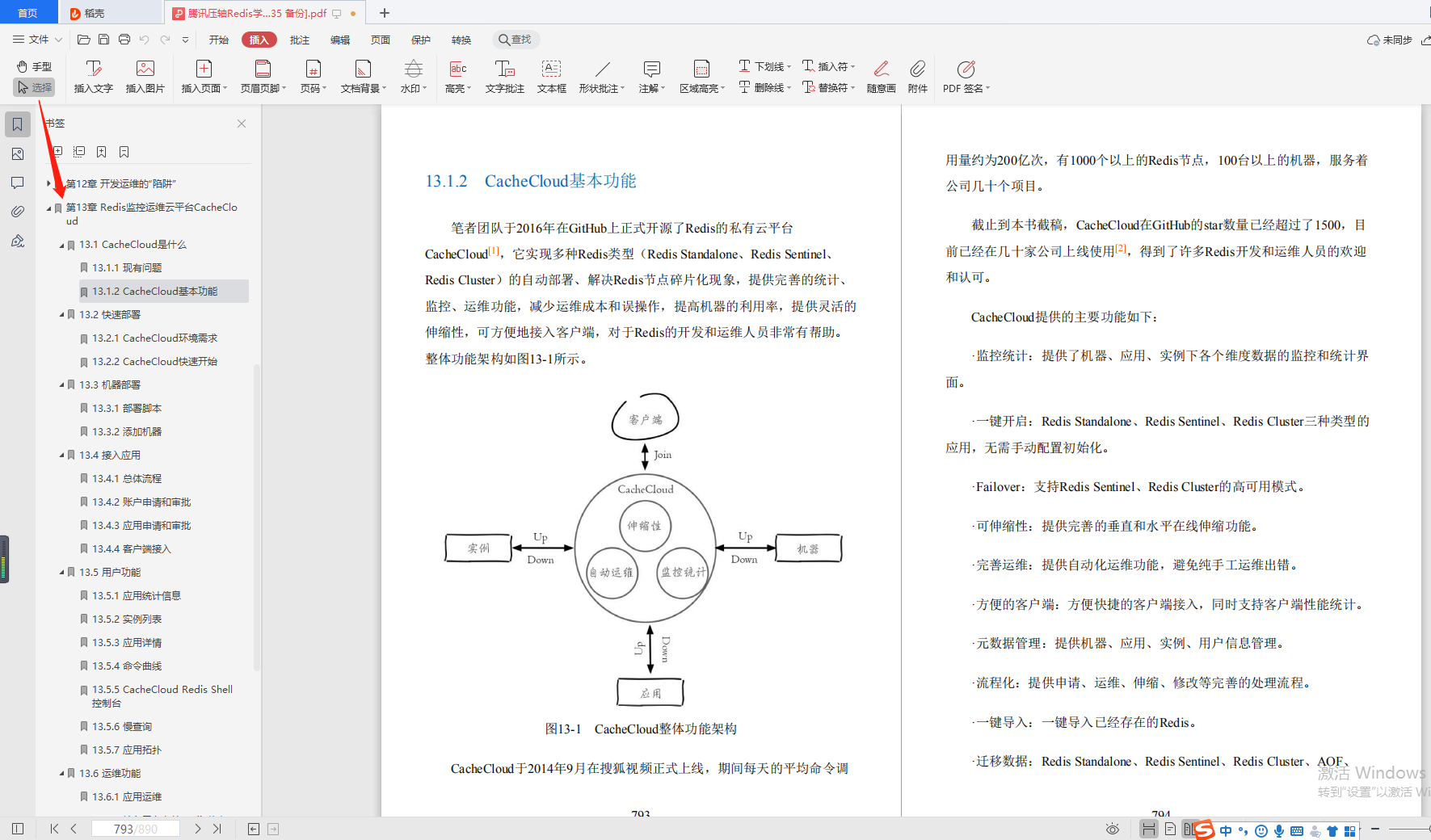Collapse the Chapter 13 (第13章) bookmark

click(49, 208)
